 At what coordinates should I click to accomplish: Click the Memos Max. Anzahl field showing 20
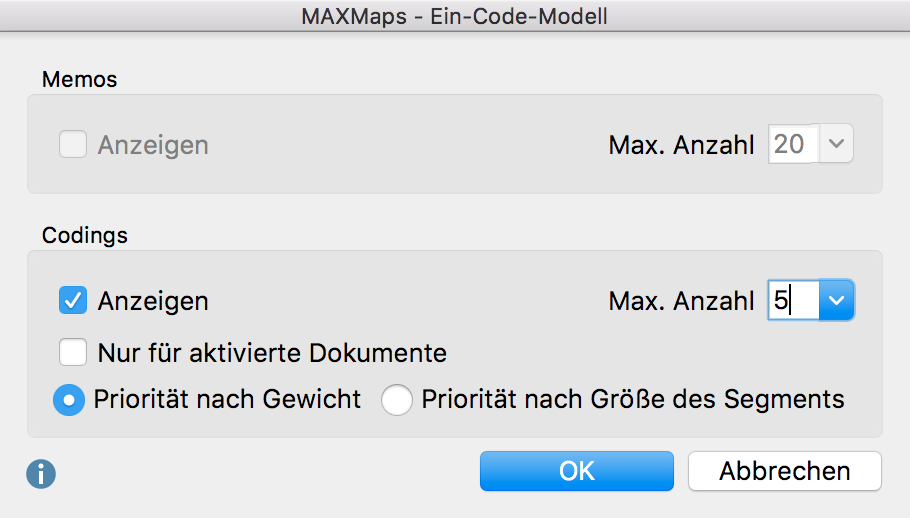pyautogui.click(x=793, y=143)
